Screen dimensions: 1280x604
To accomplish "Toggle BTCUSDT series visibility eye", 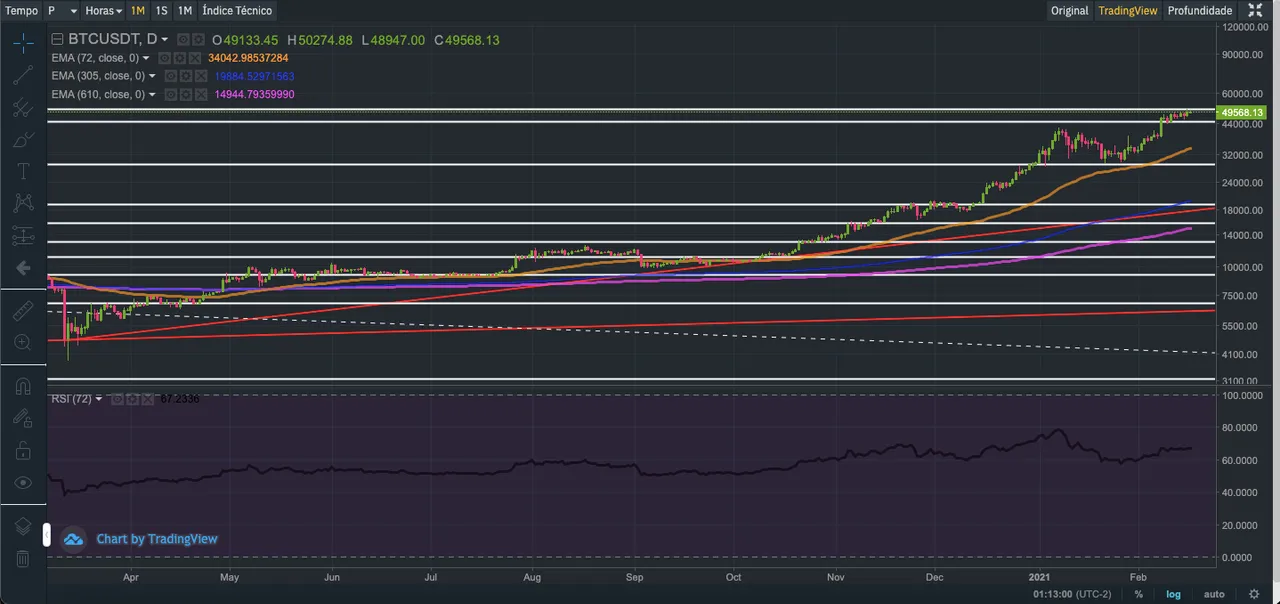I will pos(183,39).
